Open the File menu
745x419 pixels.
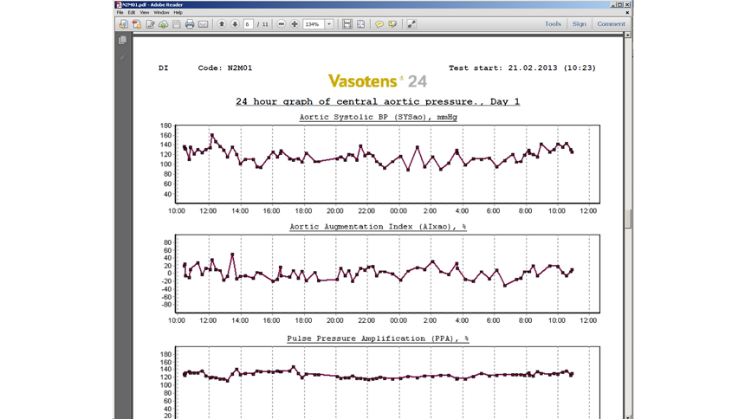pos(120,12)
